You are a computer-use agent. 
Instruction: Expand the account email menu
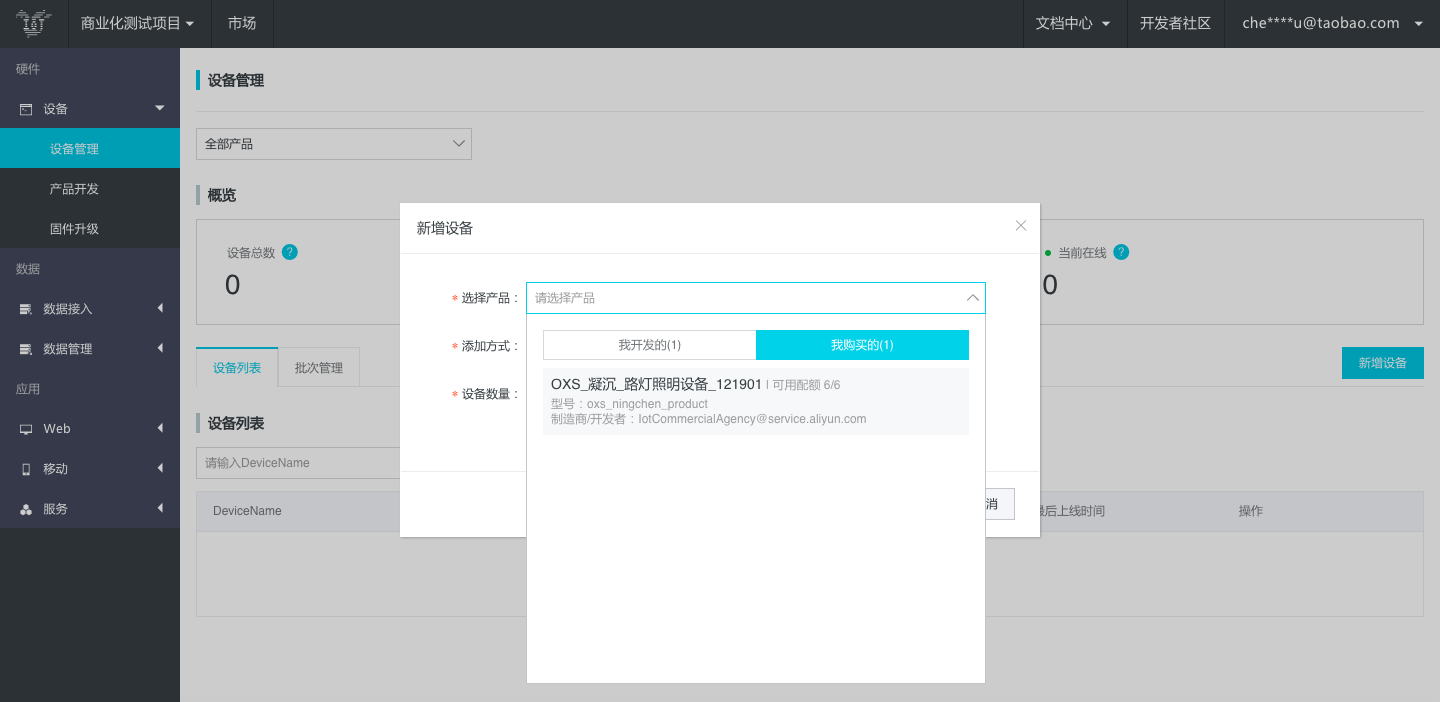[x=1331, y=23]
